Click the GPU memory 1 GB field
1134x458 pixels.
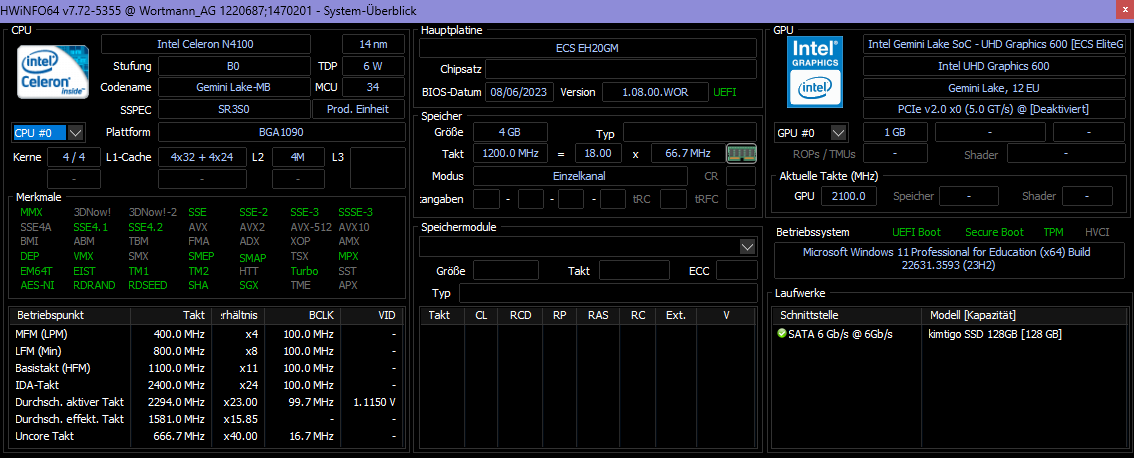pyautogui.click(x=895, y=133)
